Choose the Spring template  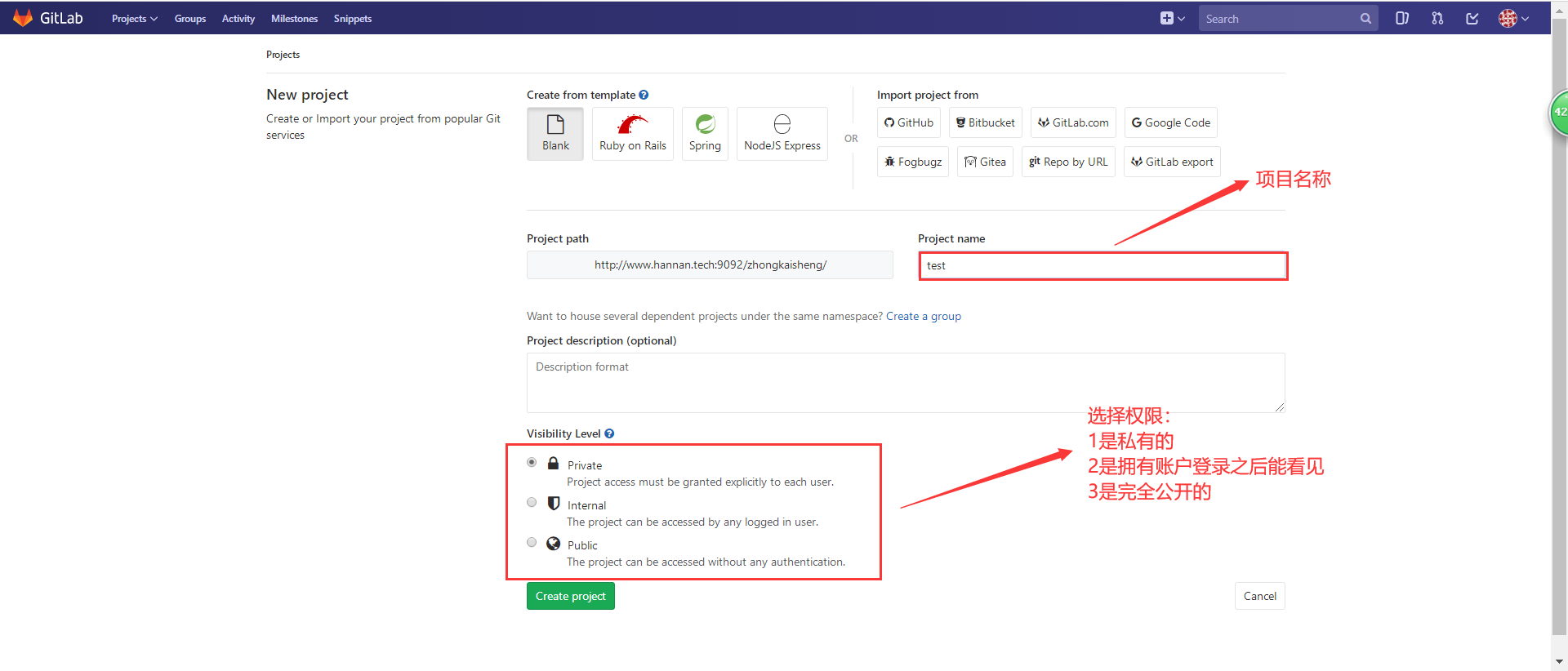pyautogui.click(x=705, y=134)
